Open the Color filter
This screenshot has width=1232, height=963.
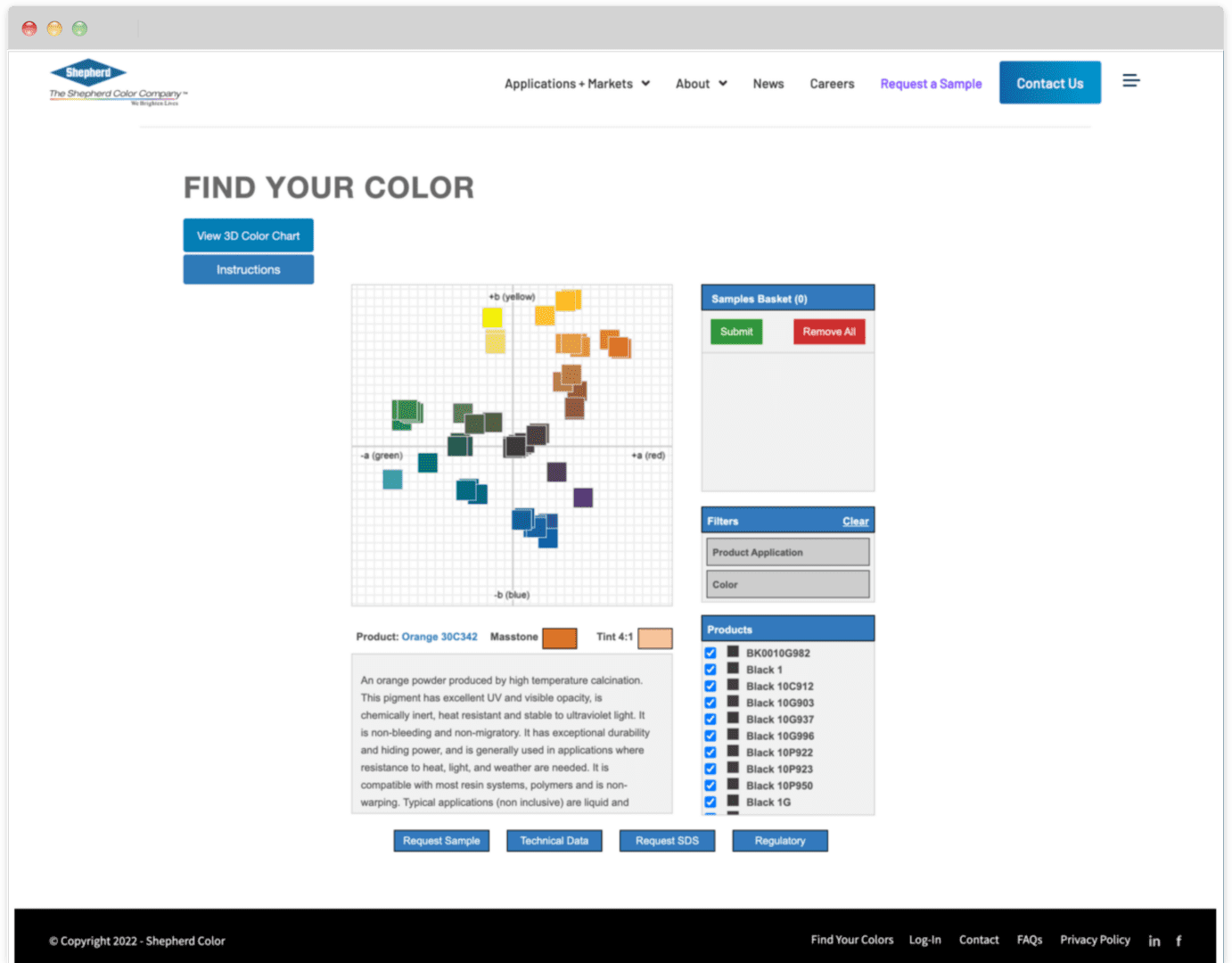point(788,584)
